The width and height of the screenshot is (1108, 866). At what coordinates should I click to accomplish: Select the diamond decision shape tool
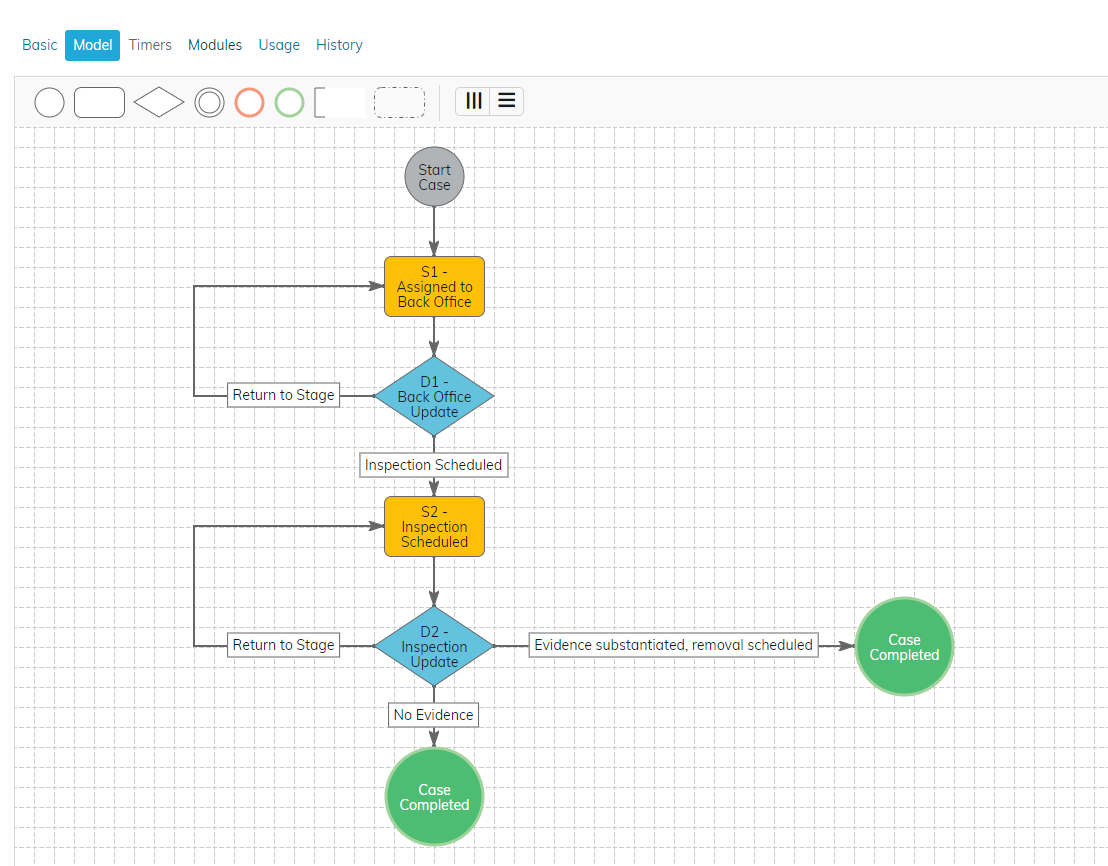(159, 103)
